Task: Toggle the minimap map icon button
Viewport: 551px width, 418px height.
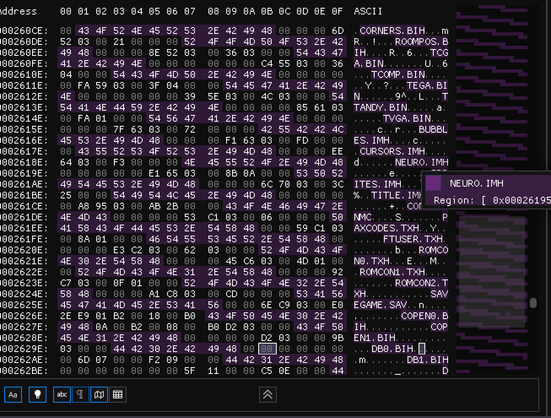Action: pos(99,394)
